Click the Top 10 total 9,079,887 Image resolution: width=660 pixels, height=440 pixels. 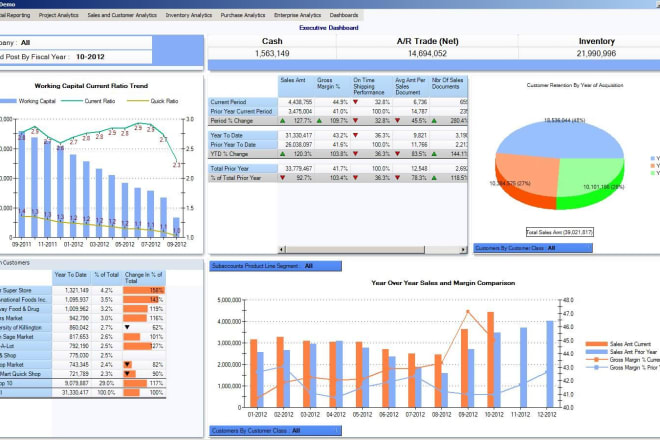click(77, 383)
